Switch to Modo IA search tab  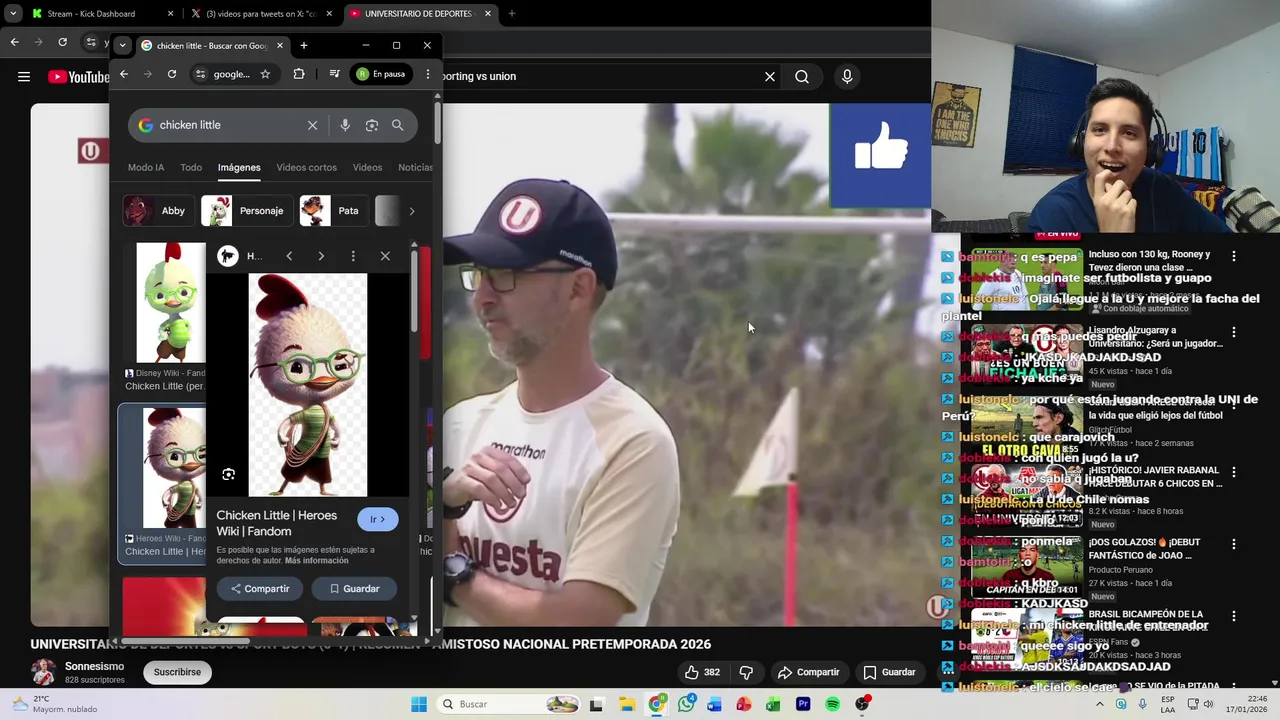pos(146,167)
